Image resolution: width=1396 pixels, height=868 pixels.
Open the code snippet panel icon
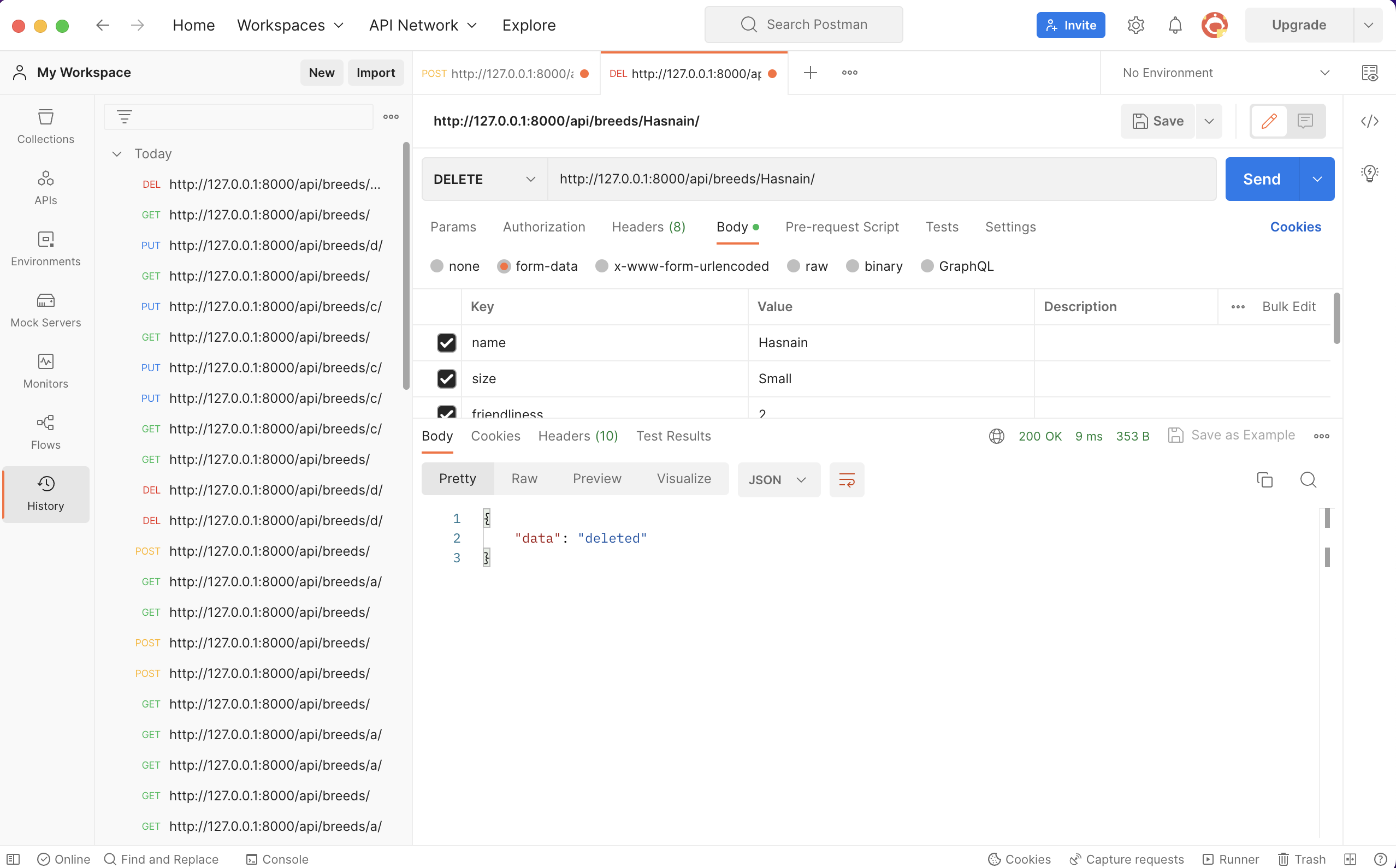point(1369,121)
